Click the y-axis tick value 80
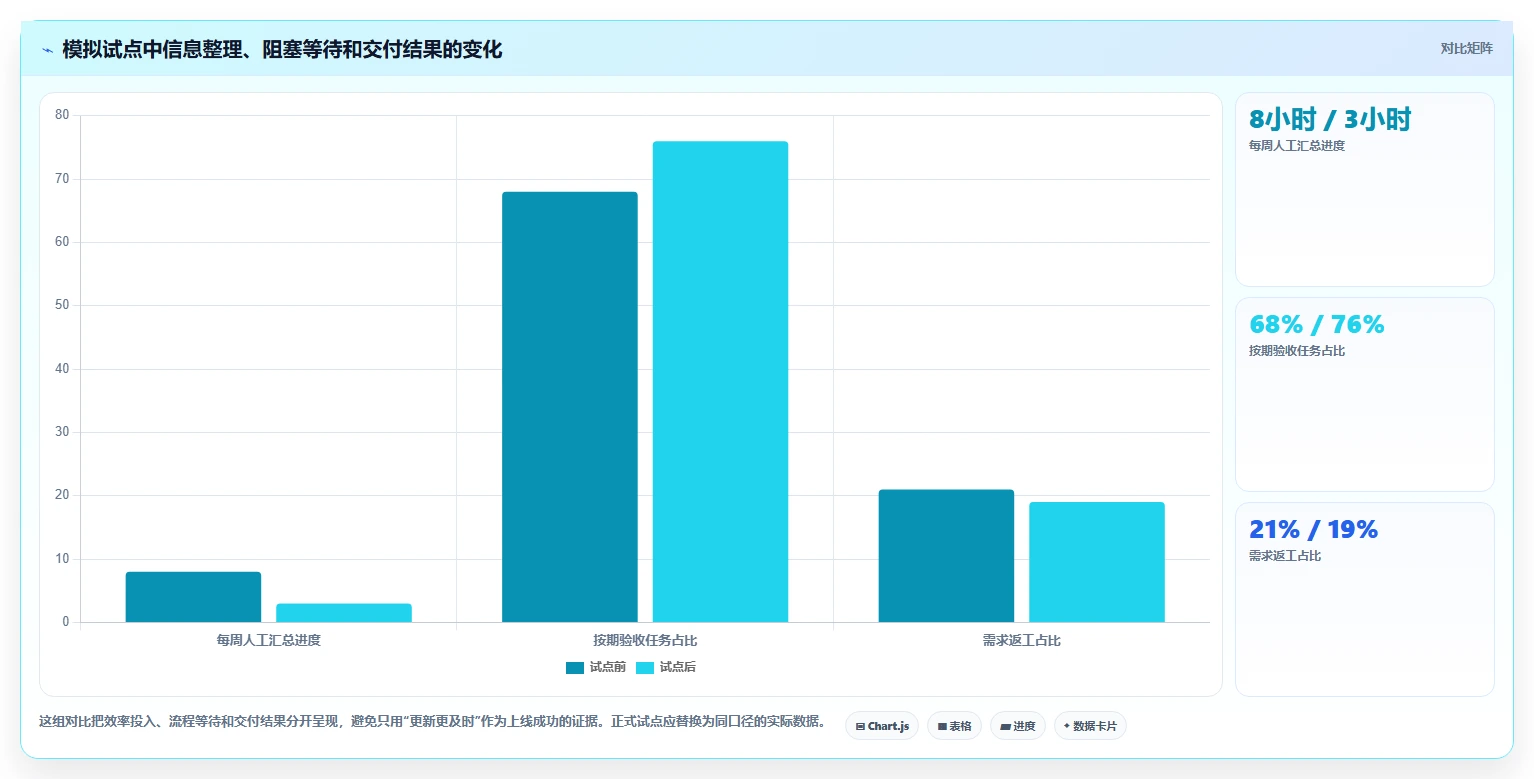This screenshot has width=1534, height=779. tap(62, 115)
